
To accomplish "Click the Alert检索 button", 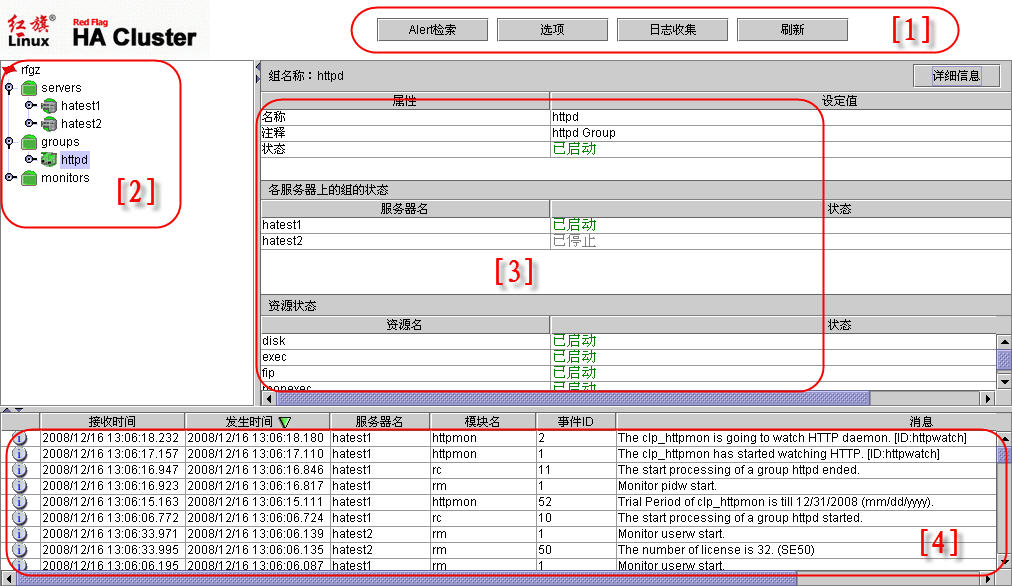I will [x=432, y=30].
